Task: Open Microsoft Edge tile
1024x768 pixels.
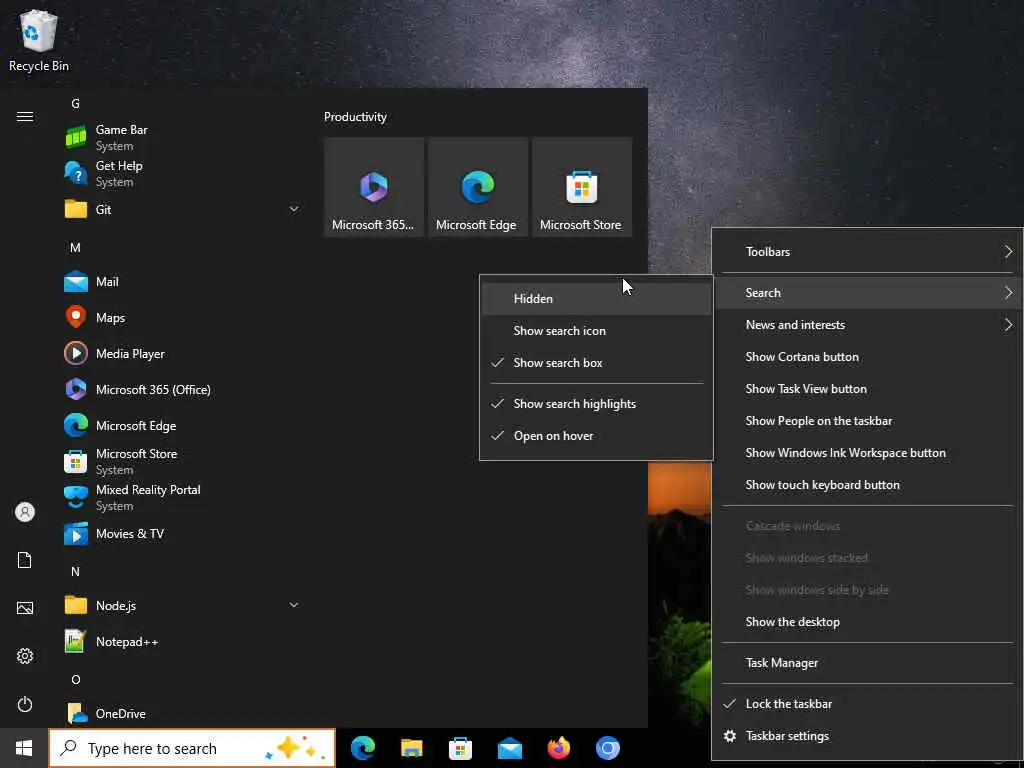Action: (477, 187)
